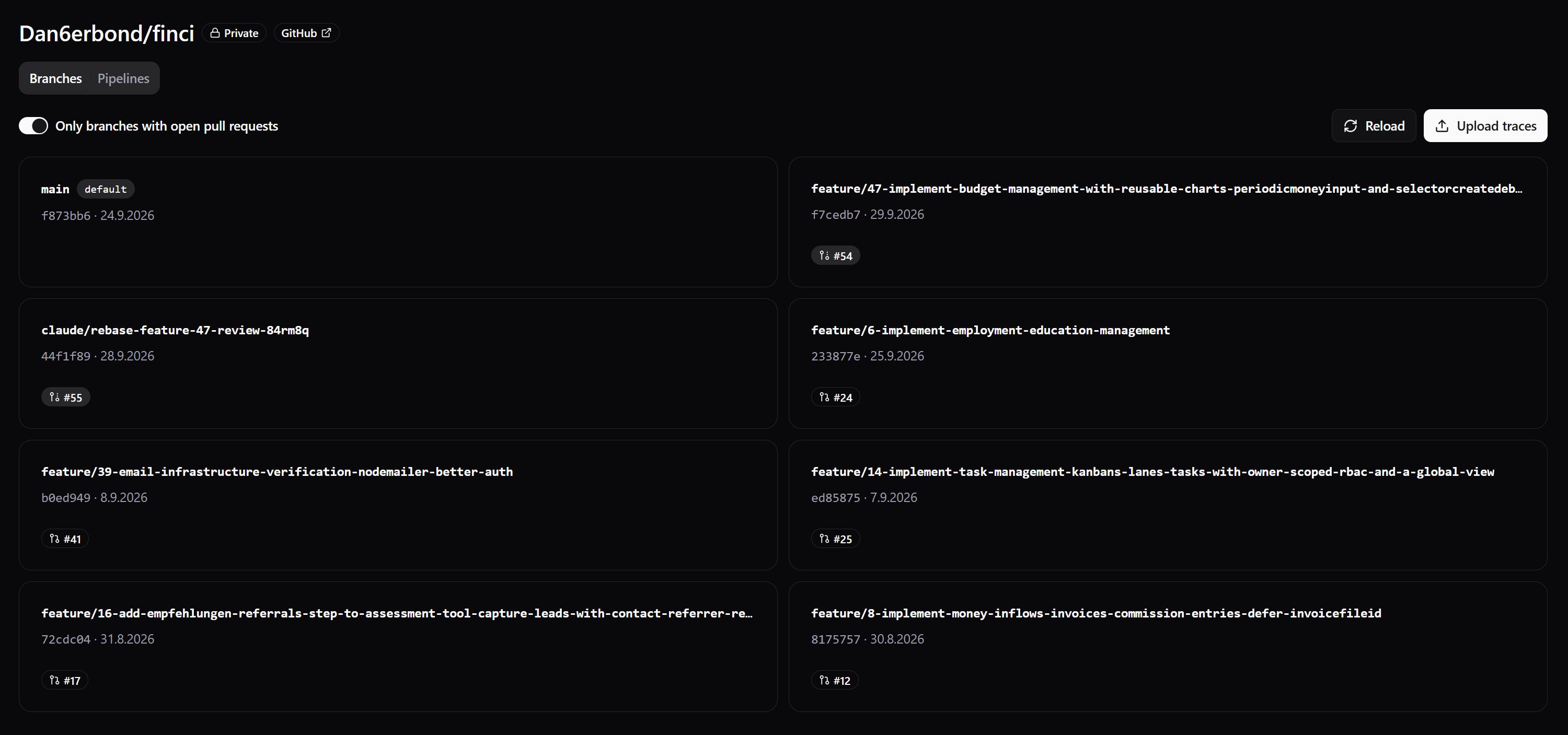This screenshot has width=1568, height=735.
Task: Click commit ed85875 · 7.9.2026 text
Action: (x=864, y=498)
